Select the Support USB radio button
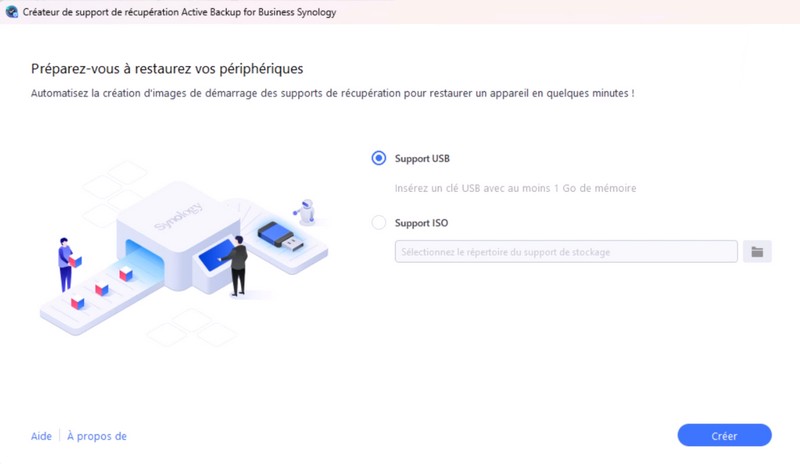800x464 pixels. [379, 158]
